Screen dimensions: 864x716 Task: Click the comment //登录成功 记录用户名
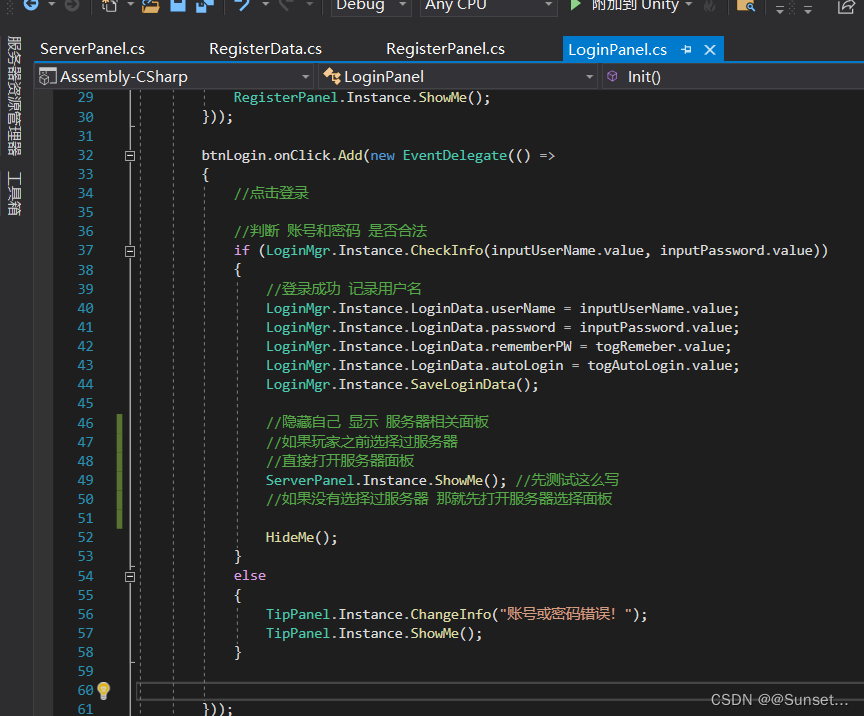(344, 289)
